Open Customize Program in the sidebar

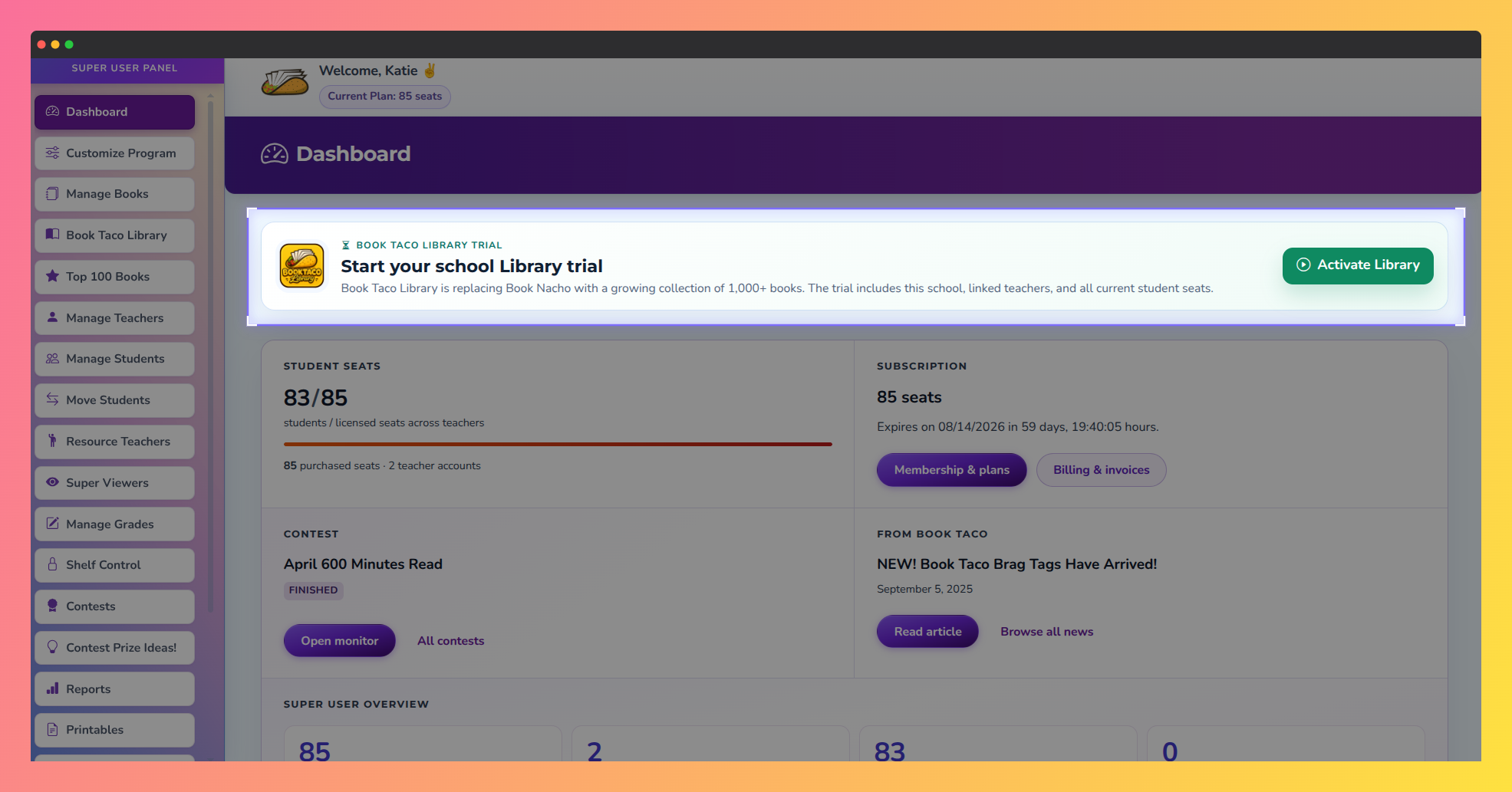pos(114,153)
